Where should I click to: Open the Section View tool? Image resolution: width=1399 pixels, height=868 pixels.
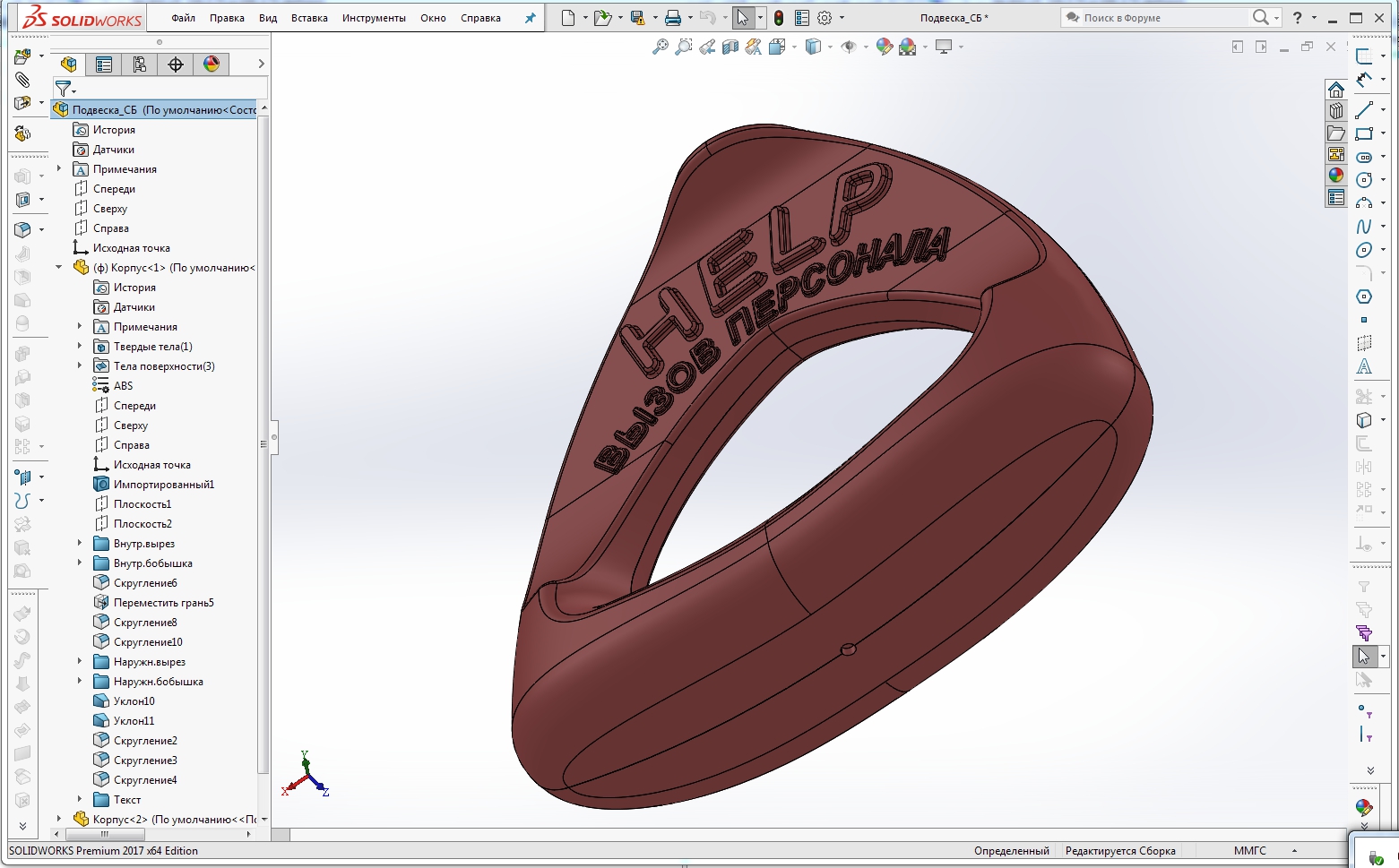pyautogui.click(x=729, y=47)
